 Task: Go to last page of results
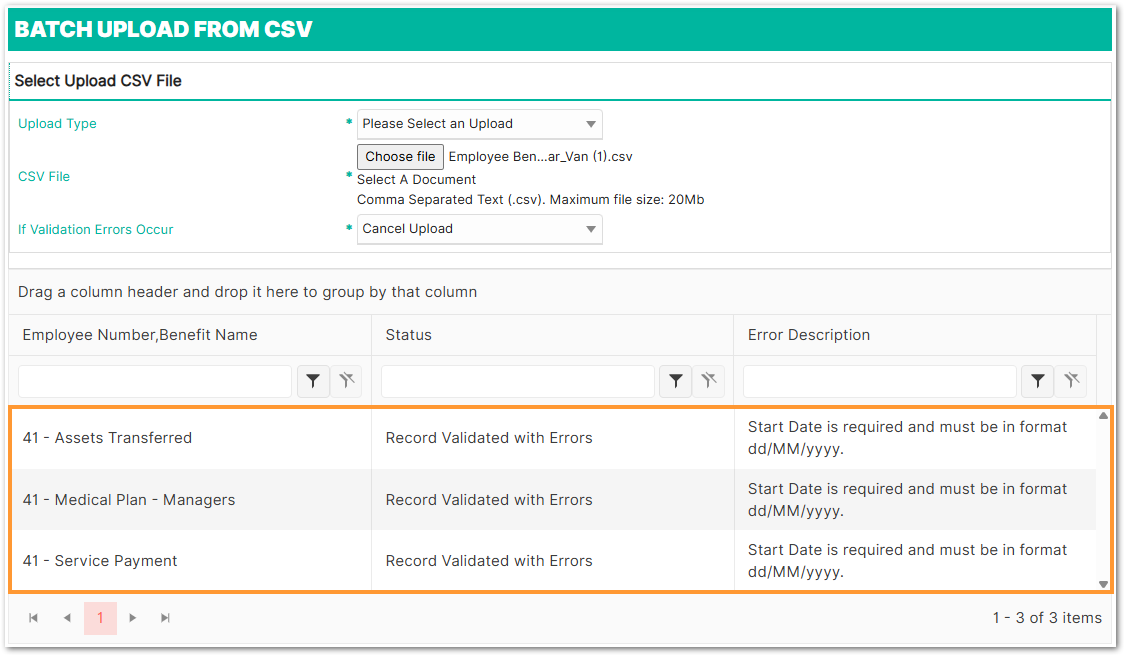166,618
